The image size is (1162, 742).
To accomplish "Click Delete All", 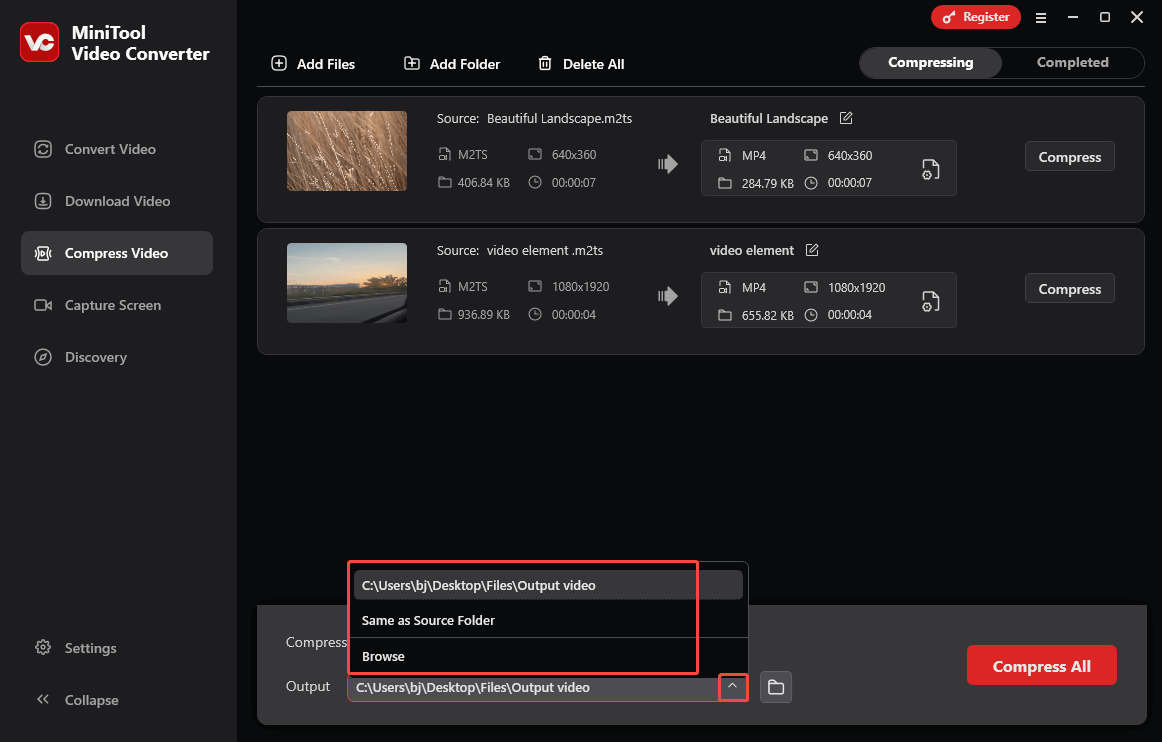I will [x=581, y=64].
